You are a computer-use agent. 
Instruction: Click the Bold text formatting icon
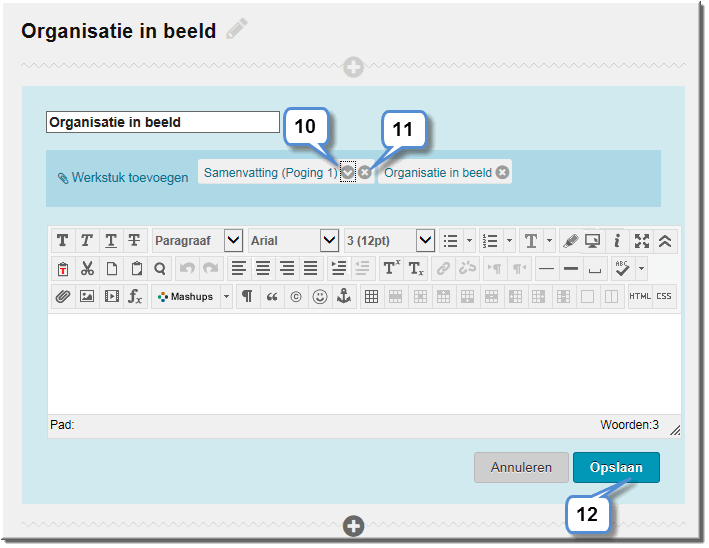pos(63,241)
